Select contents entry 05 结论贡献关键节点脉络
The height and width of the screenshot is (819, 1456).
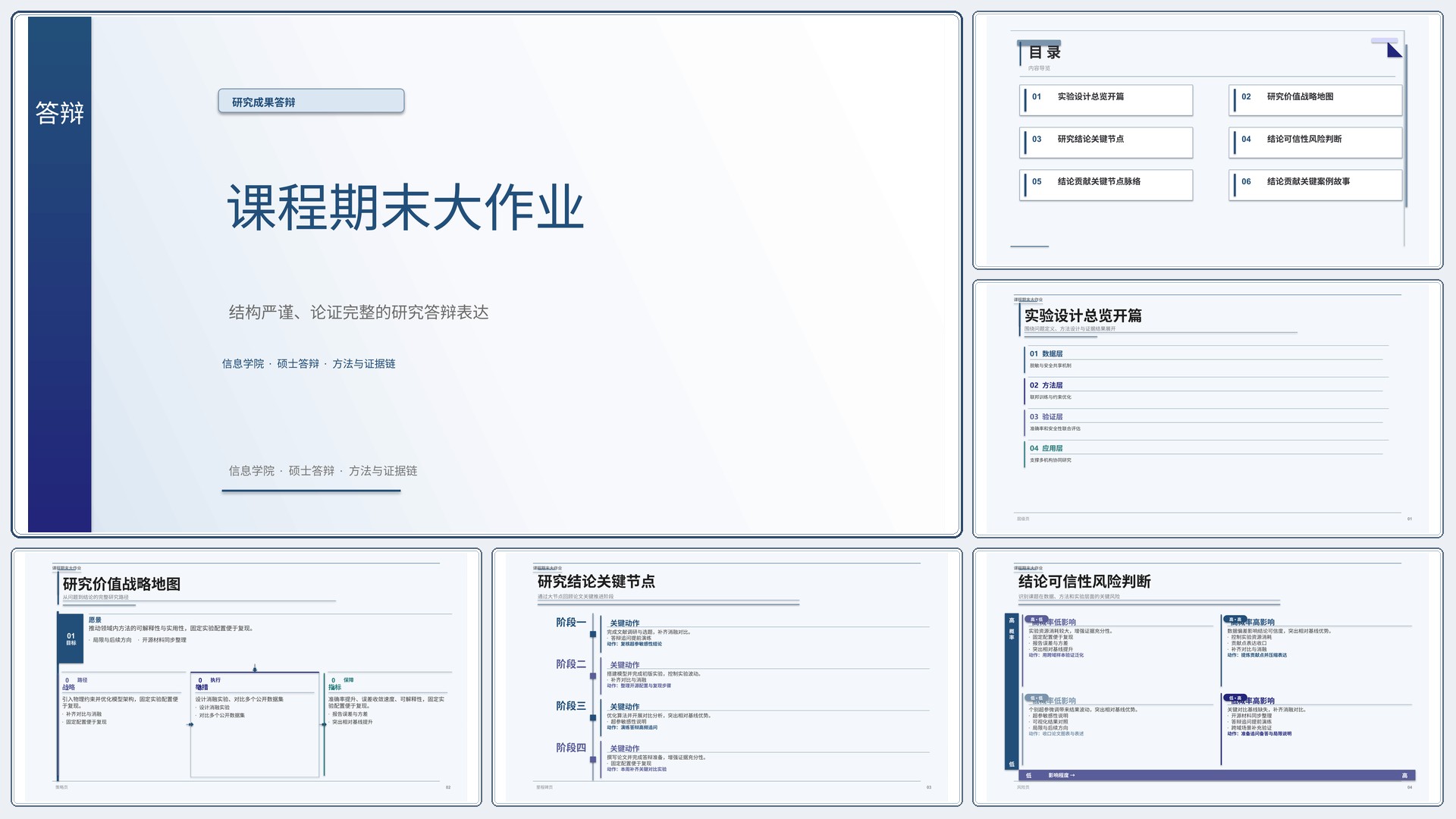[x=1106, y=185]
